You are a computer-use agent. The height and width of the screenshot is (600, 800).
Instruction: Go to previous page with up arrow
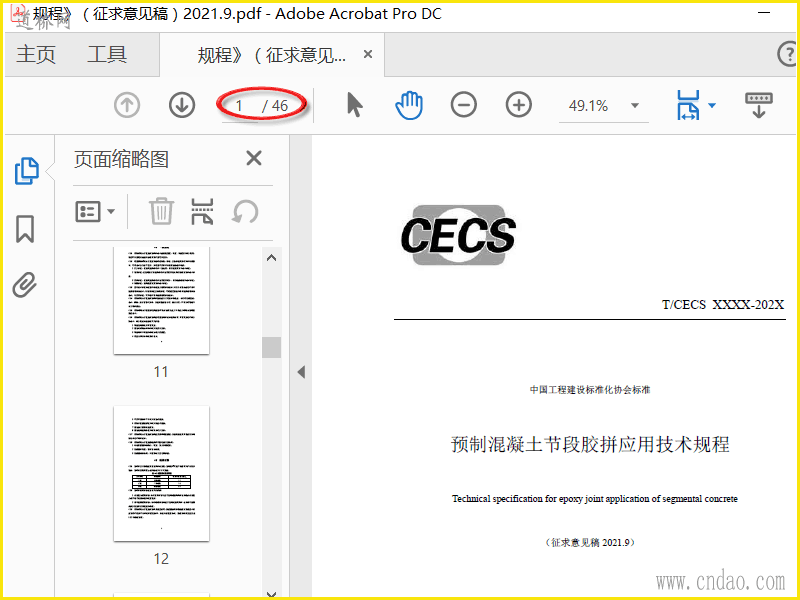127,106
